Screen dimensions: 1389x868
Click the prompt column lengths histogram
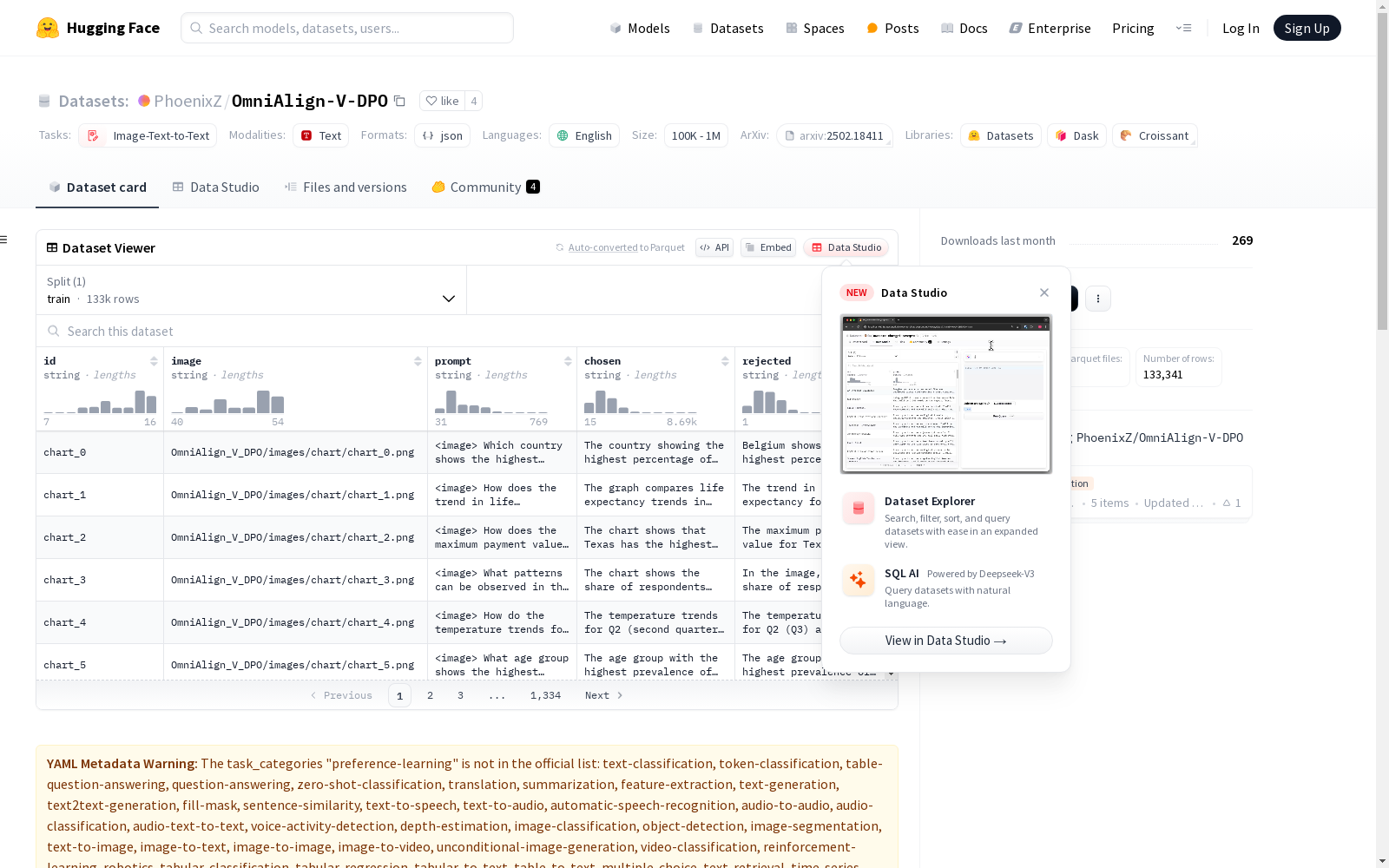tap(491, 401)
